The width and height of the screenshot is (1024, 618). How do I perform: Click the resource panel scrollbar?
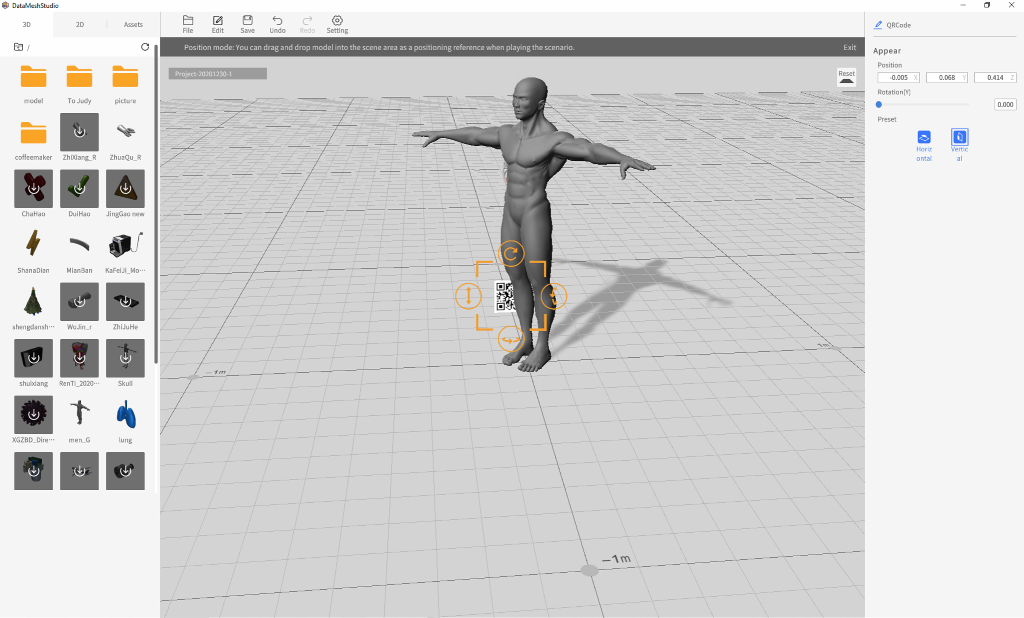[156, 203]
